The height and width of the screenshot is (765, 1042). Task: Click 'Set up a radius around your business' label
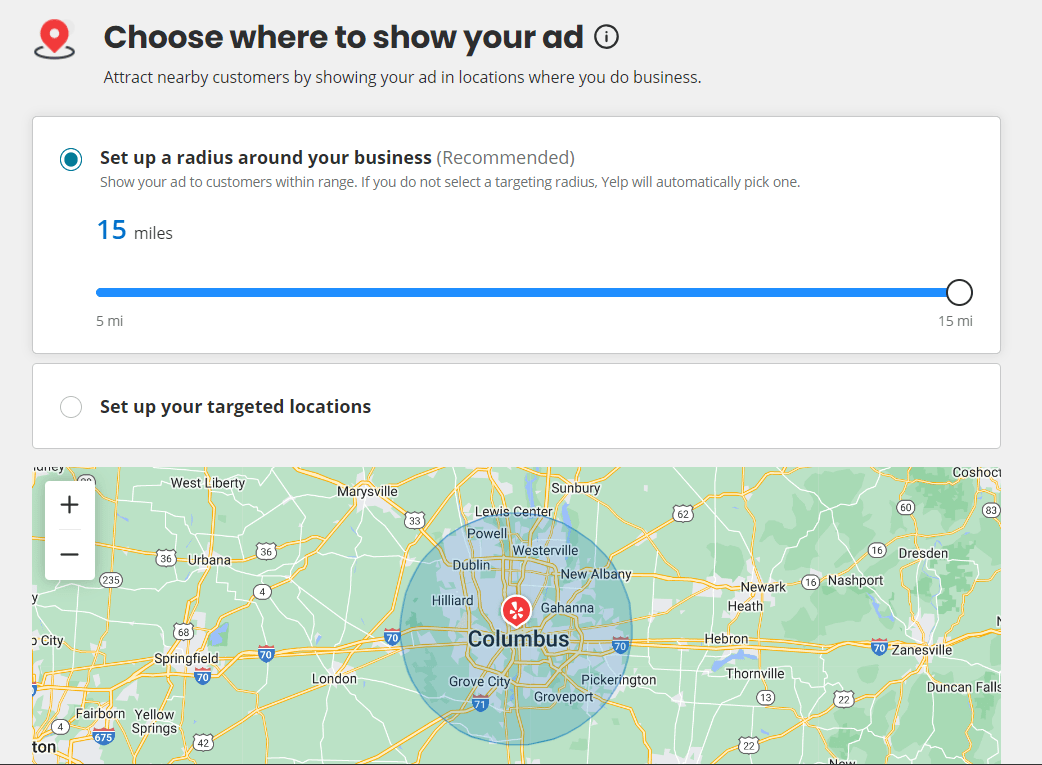click(x=266, y=158)
